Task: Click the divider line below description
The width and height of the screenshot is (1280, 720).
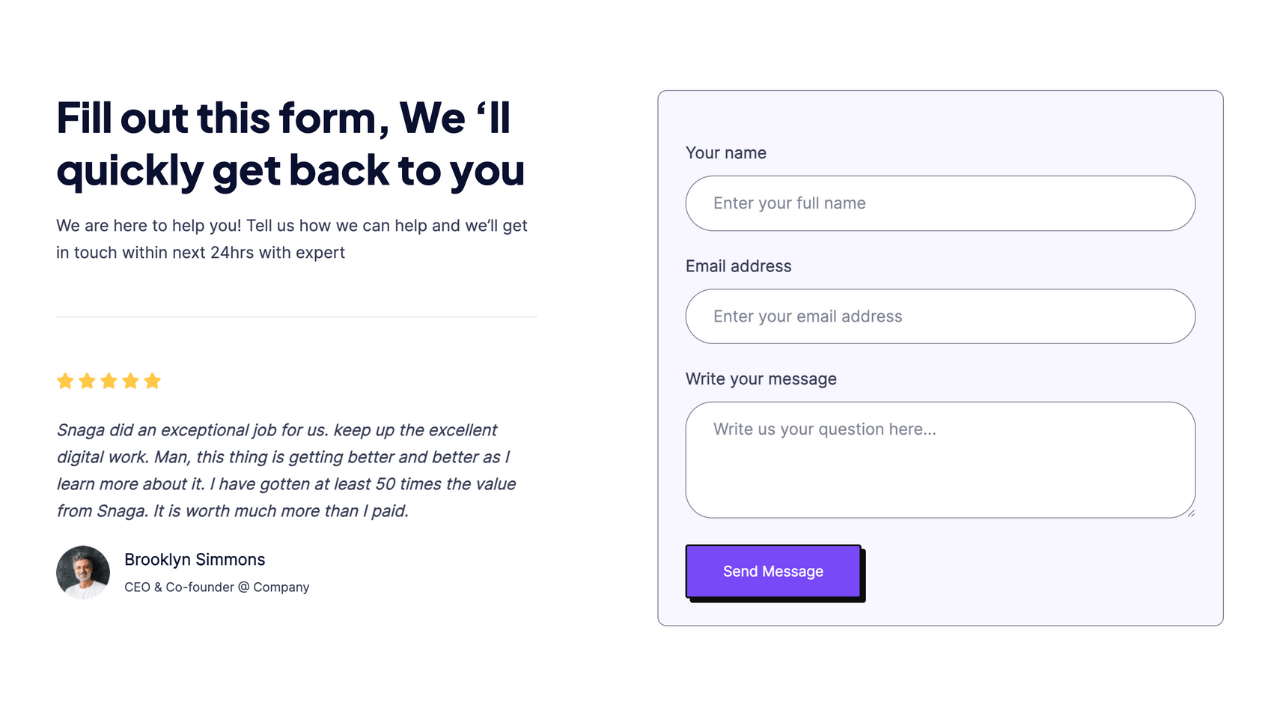Action: [297, 317]
